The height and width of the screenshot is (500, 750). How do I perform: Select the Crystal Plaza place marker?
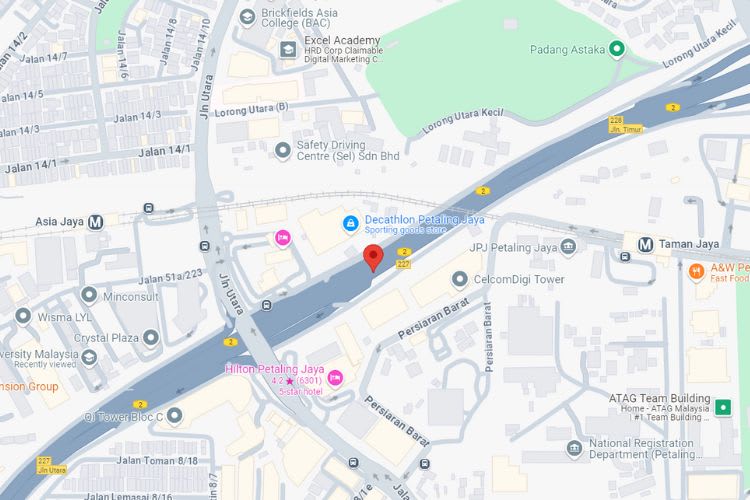(x=151, y=338)
